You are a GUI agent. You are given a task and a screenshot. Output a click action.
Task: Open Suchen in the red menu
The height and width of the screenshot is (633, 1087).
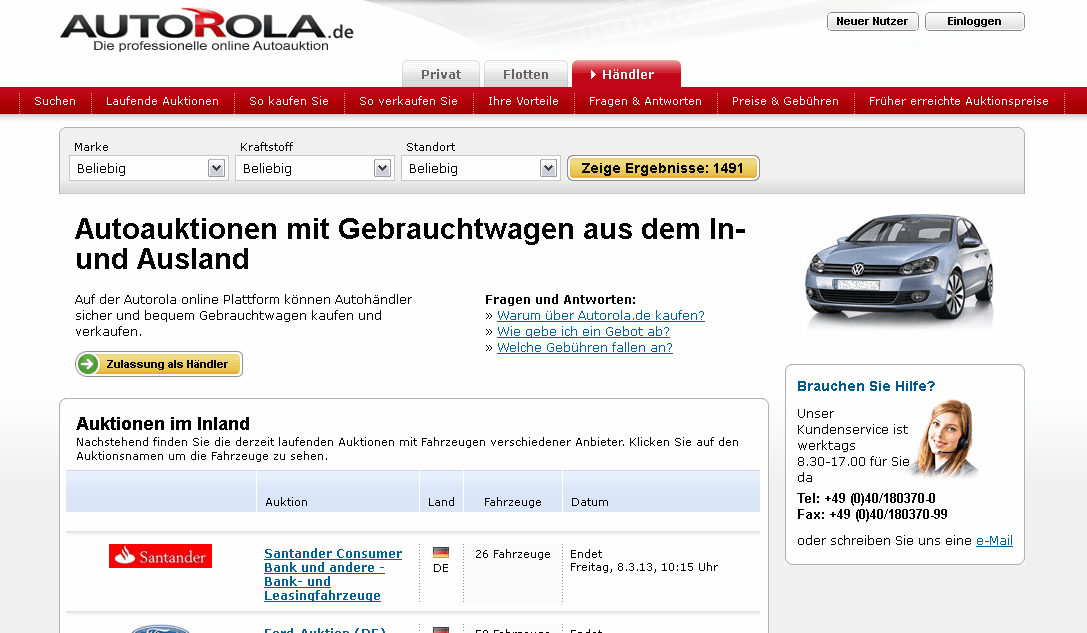coord(55,101)
